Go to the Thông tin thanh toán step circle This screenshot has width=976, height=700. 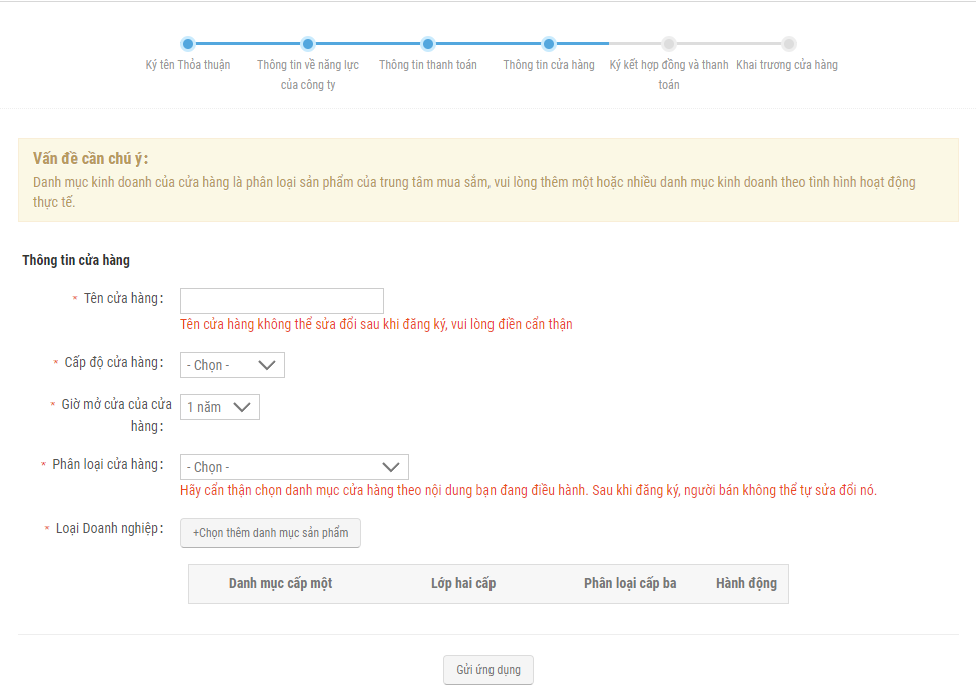coord(428,44)
